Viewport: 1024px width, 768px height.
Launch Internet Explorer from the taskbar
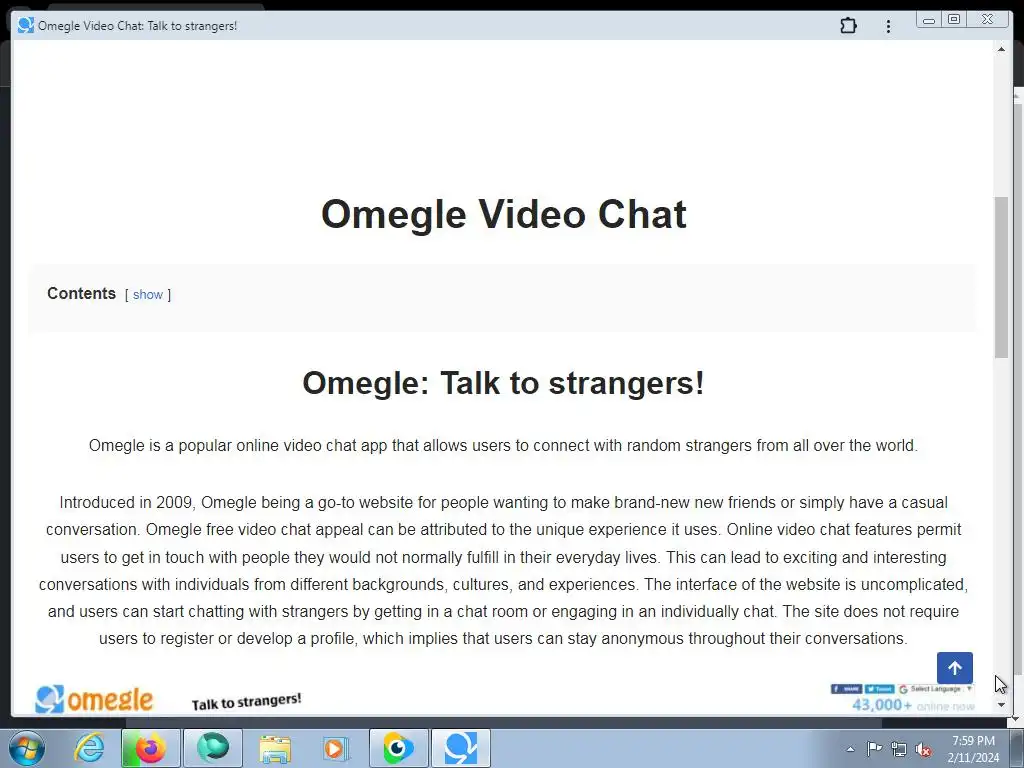coord(89,748)
